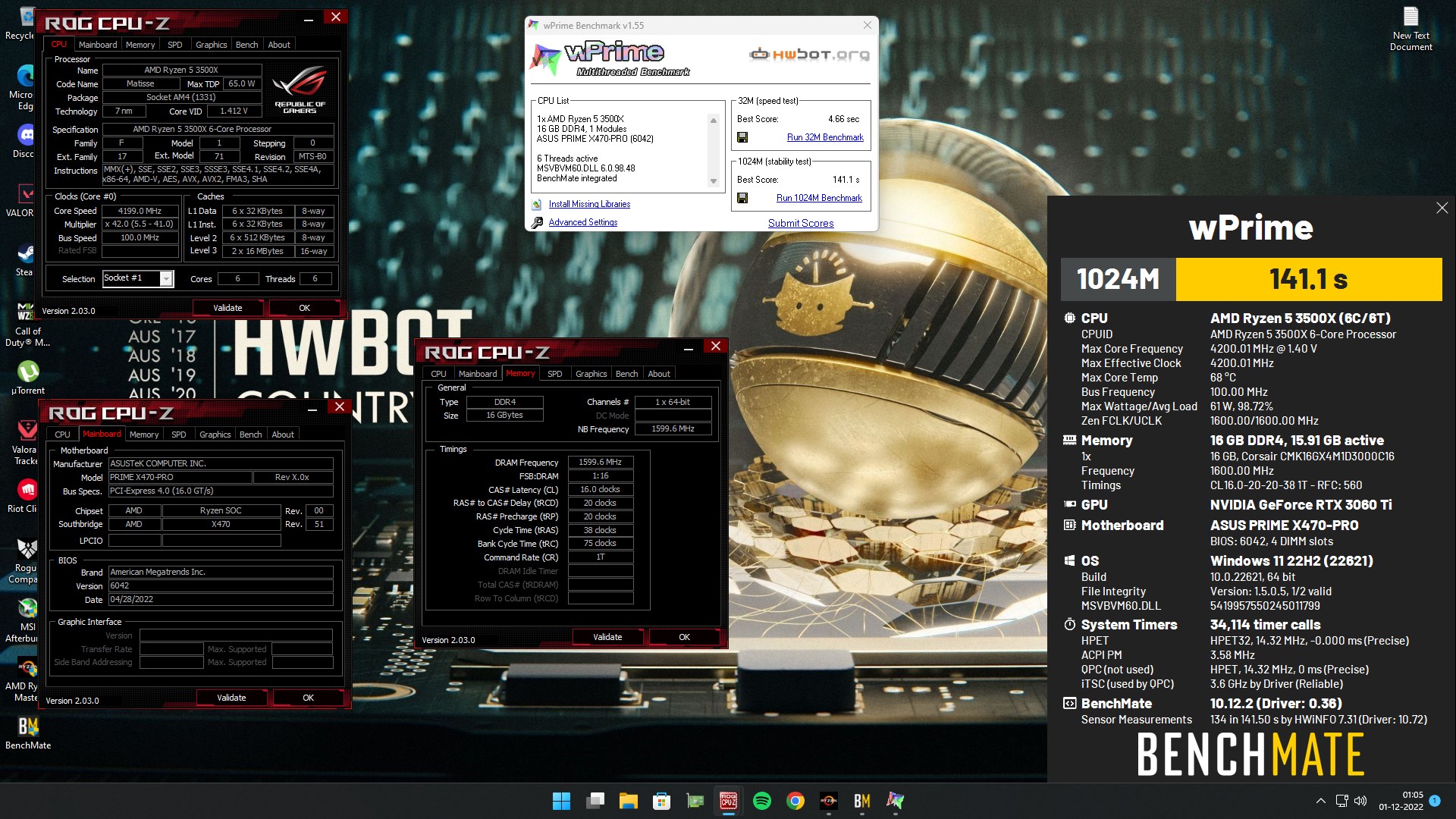Click the HWBOT.org logo in wPrime

click(x=809, y=54)
